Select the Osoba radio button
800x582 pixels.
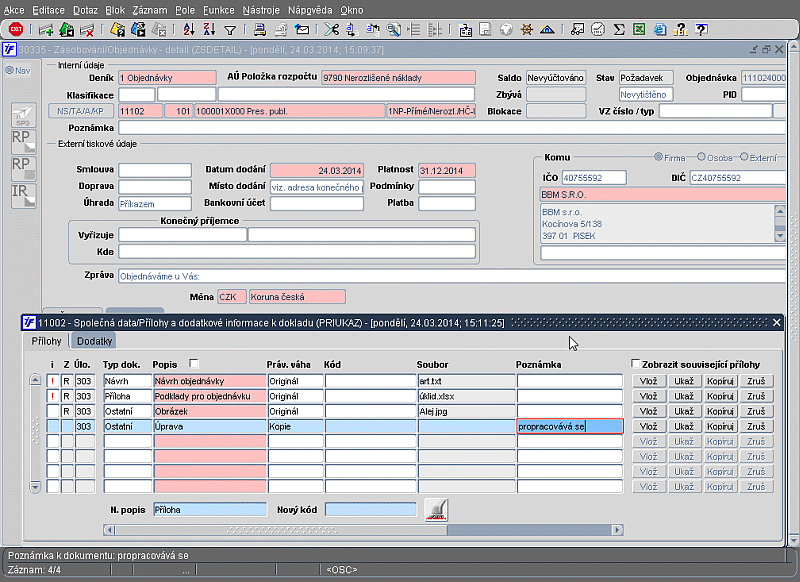(x=700, y=158)
